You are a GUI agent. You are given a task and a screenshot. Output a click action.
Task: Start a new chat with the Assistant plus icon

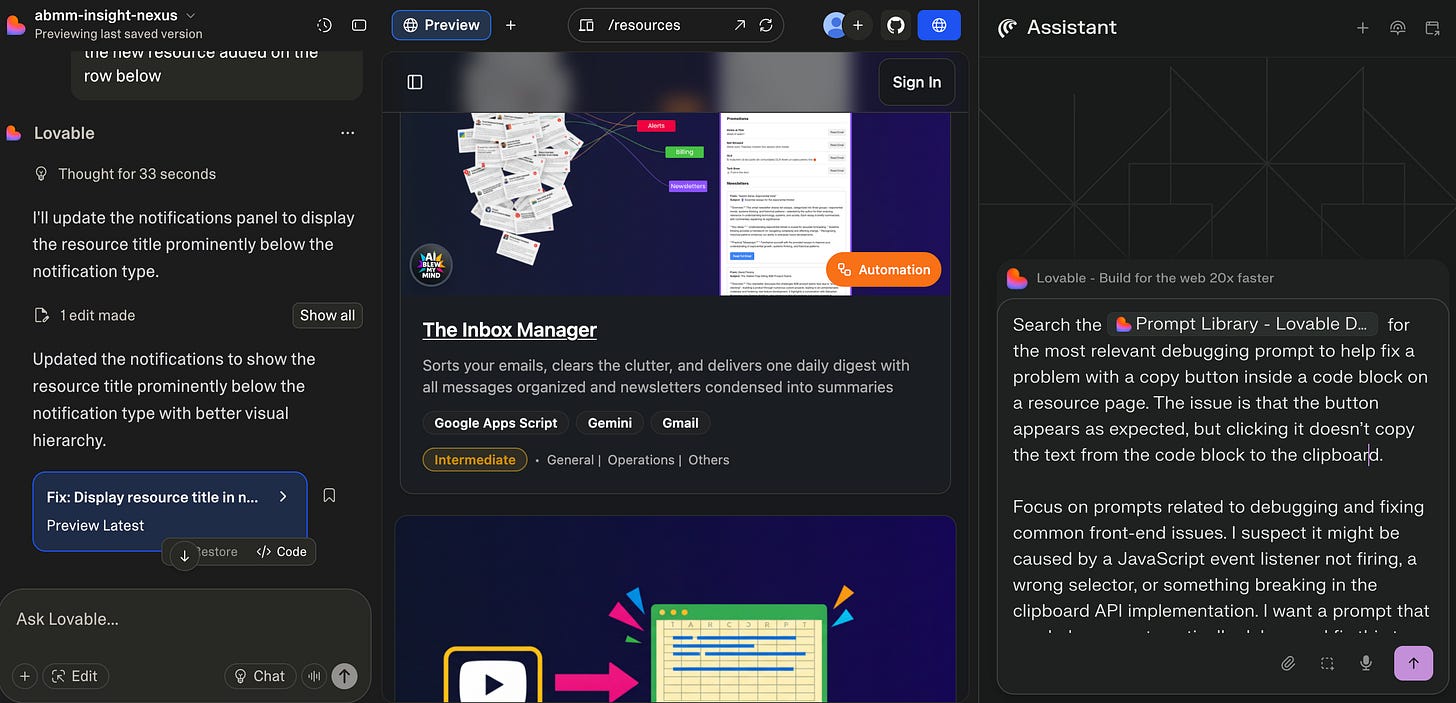pos(1362,28)
